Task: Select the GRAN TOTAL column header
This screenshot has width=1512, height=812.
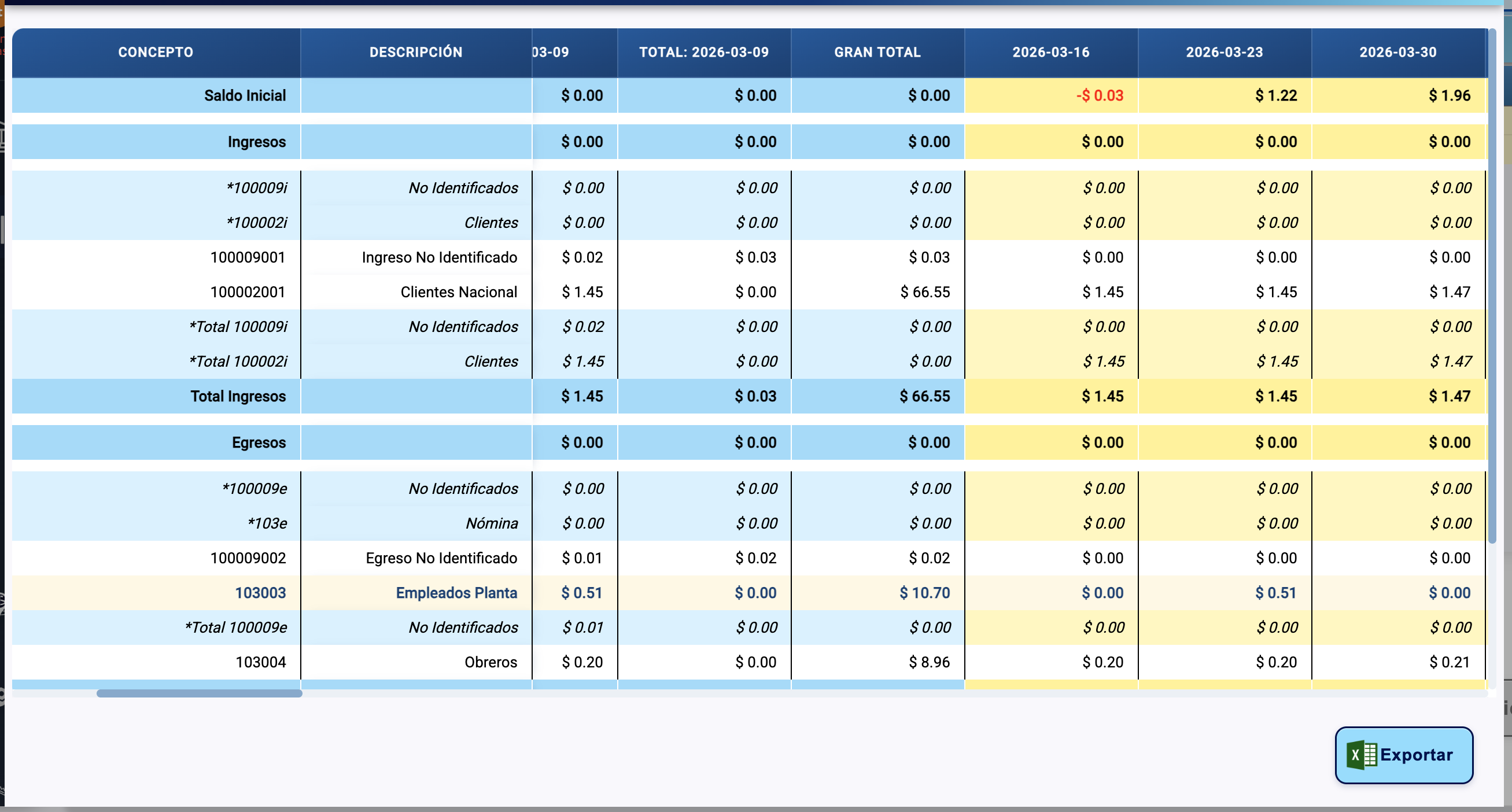Action: click(x=877, y=52)
